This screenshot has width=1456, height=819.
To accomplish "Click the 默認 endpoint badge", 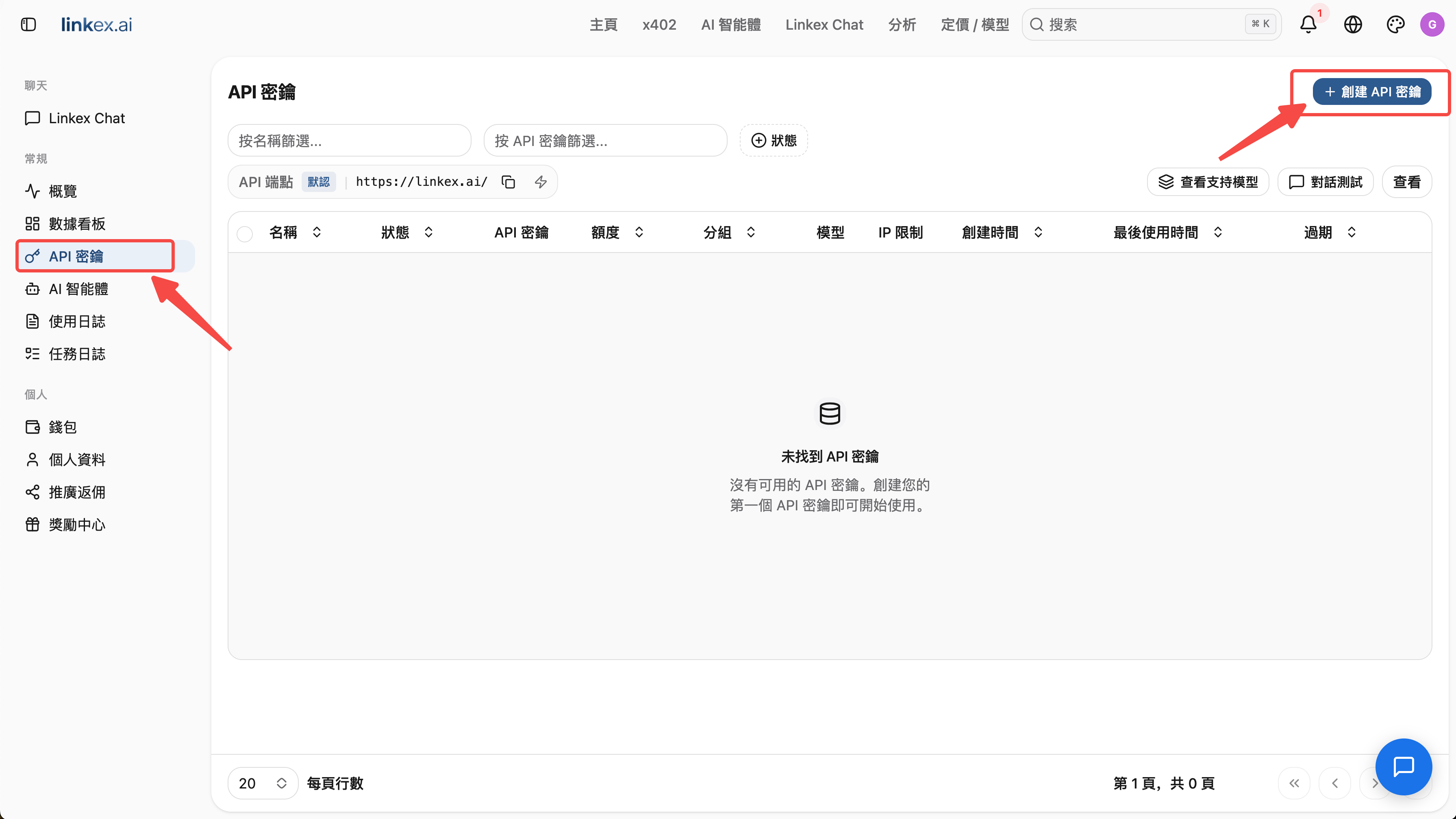I will click(x=319, y=181).
